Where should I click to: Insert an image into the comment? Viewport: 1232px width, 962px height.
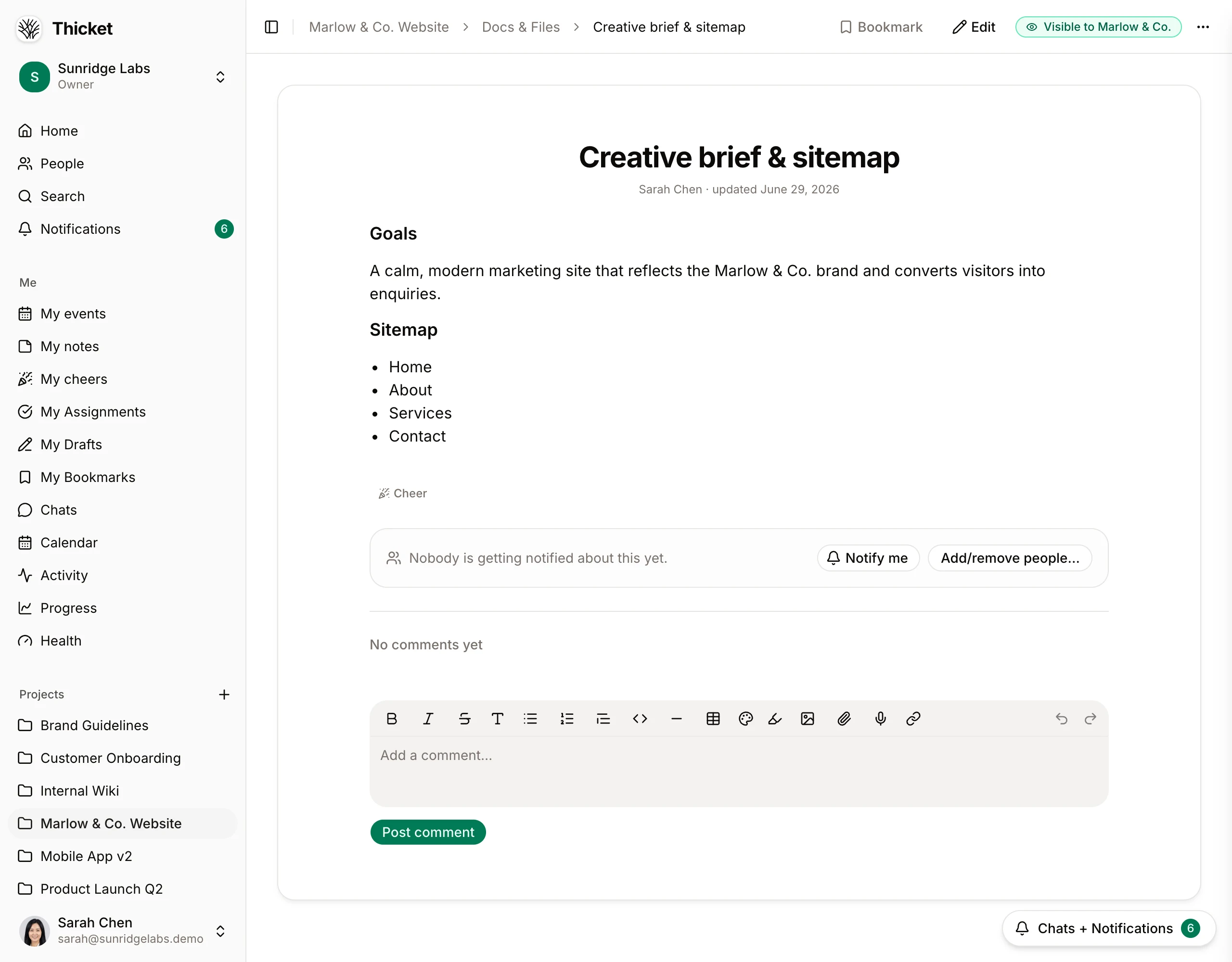click(808, 719)
